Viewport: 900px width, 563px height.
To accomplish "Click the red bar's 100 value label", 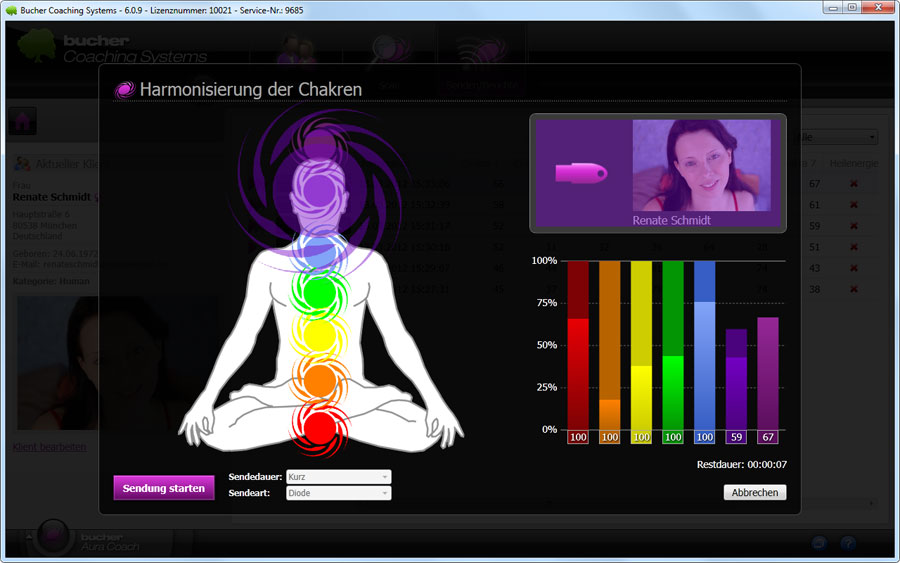I will click(x=578, y=437).
